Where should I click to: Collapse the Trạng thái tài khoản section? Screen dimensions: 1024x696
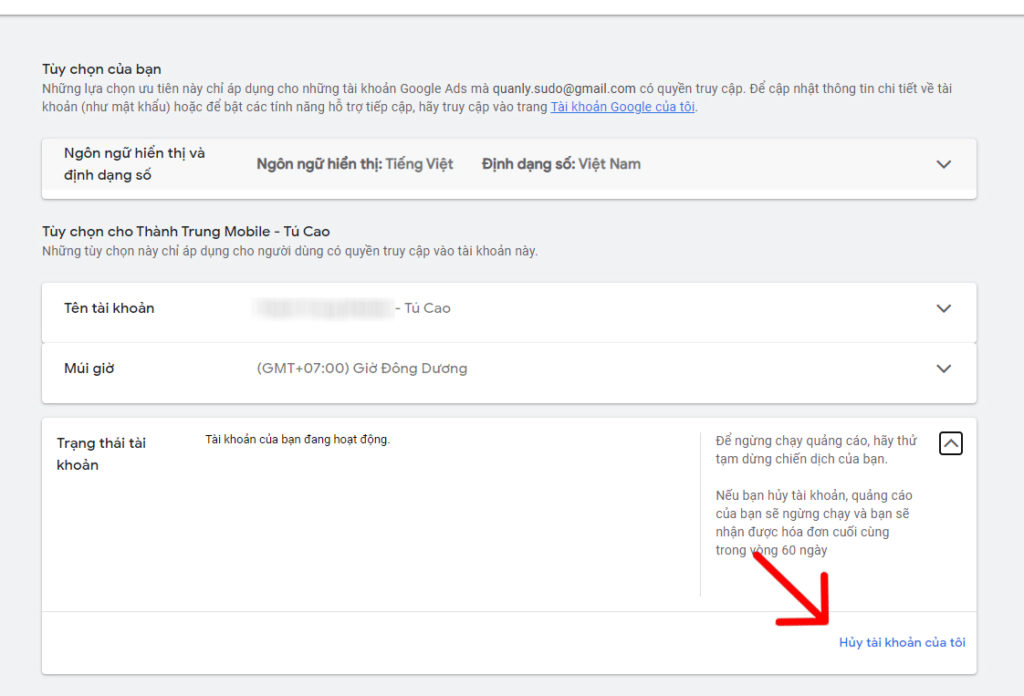point(950,443)
